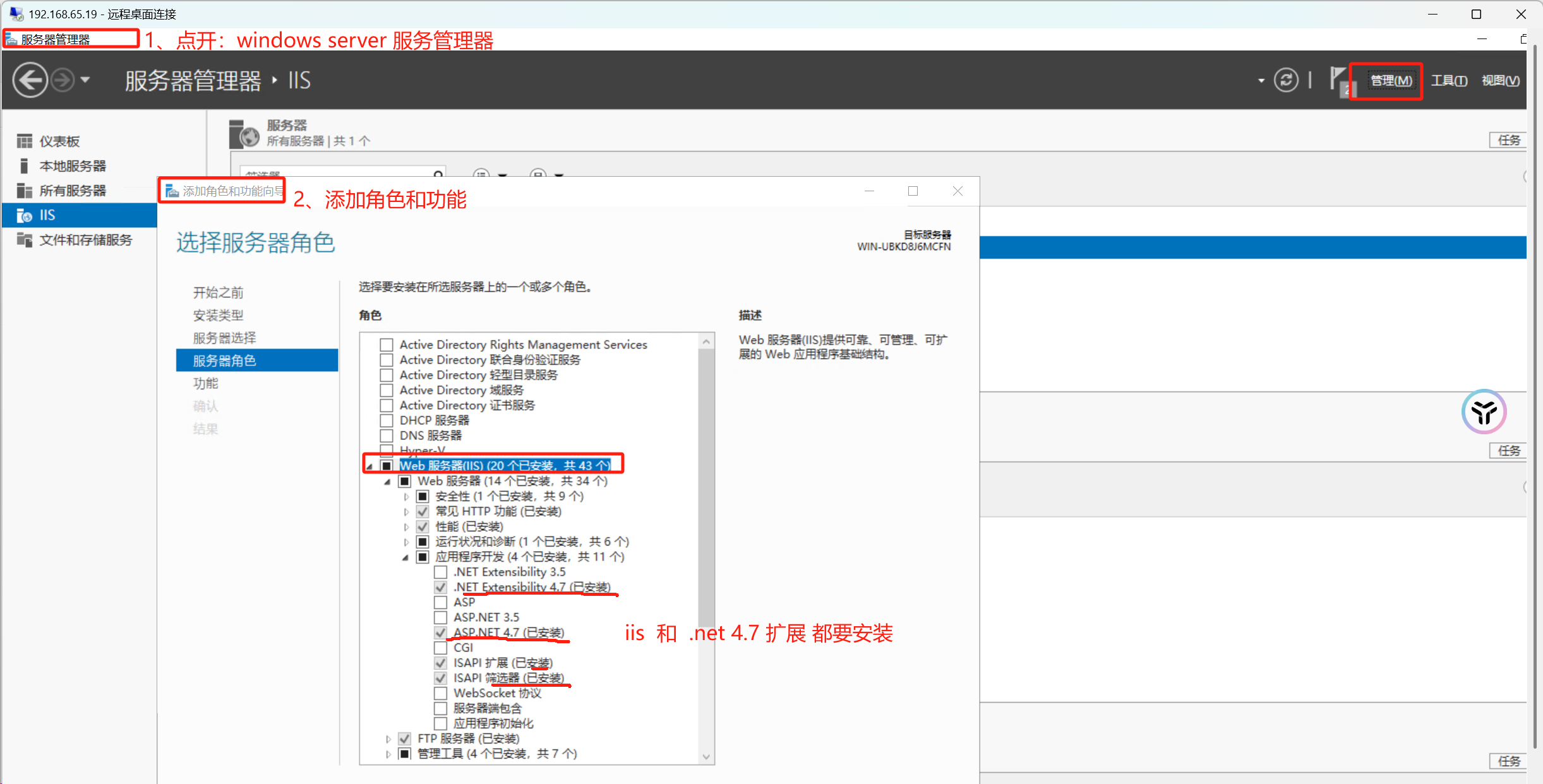Click the notifications flag icon
Viewport: 1543px width, 784px height.
[1337, 80]
